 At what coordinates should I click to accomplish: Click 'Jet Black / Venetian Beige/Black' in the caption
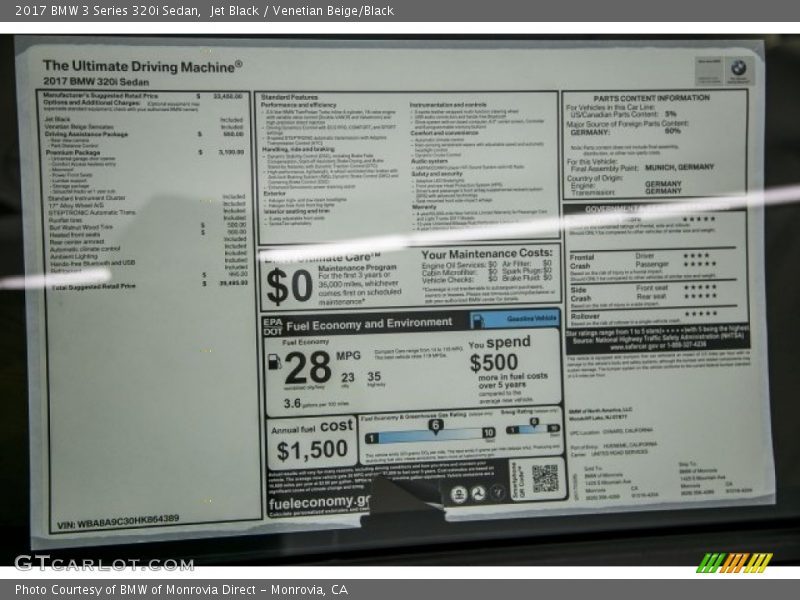[x=302, y=10]
